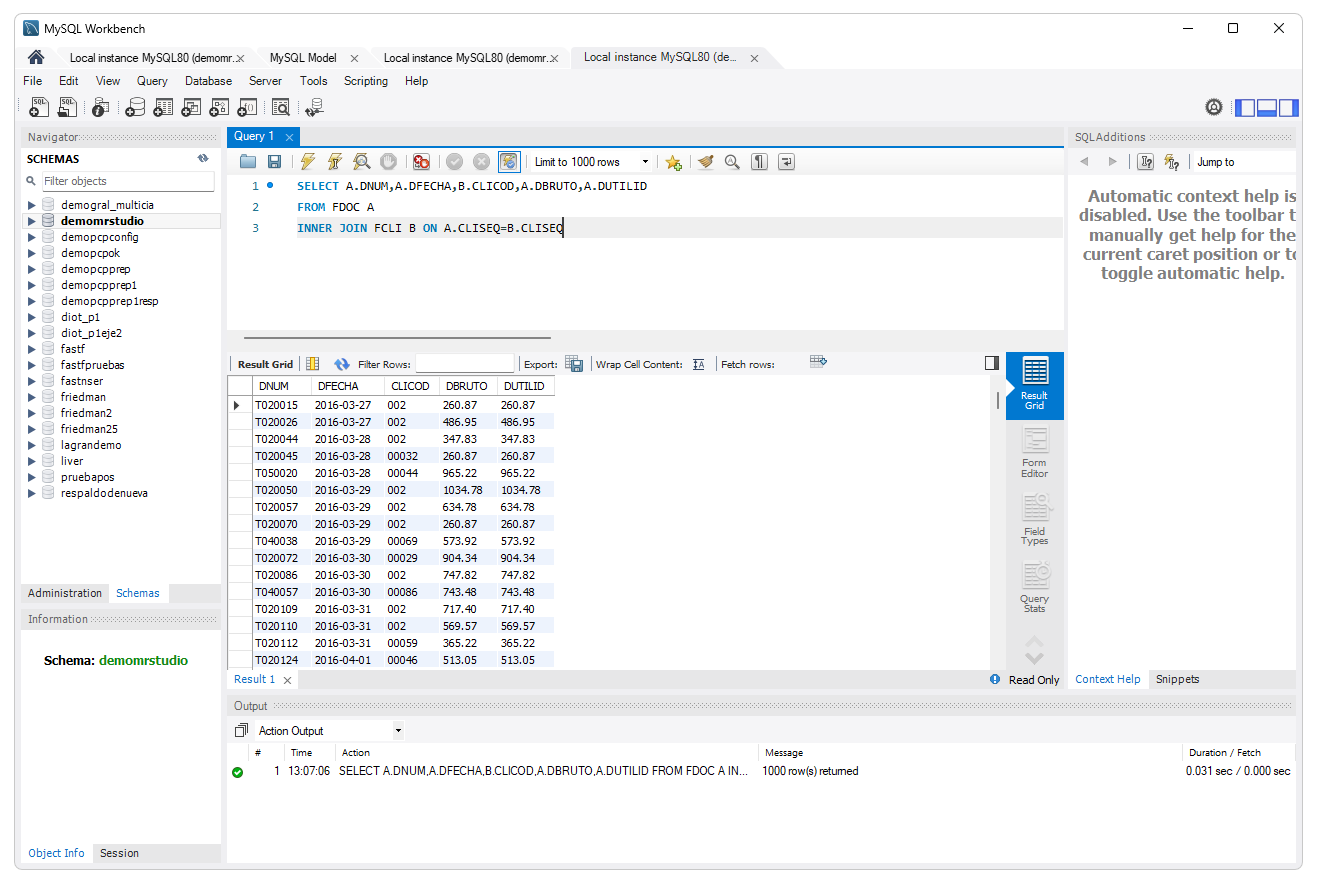Toggle auto-commit mode
1326x887 pixels.
tap(509, 161)
